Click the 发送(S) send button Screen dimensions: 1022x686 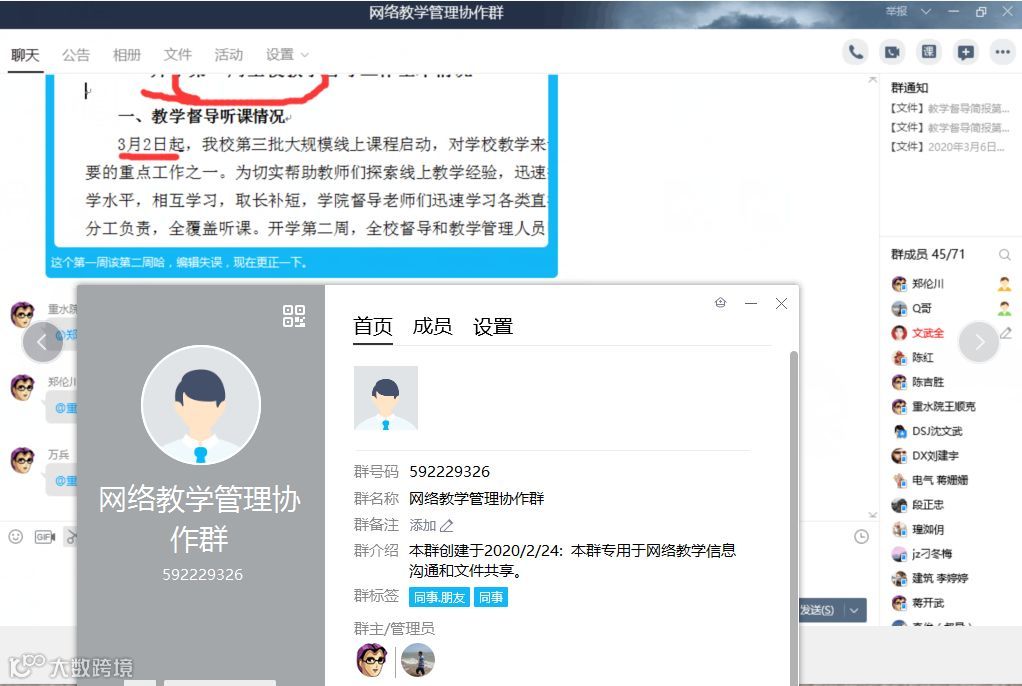[817, 610]
